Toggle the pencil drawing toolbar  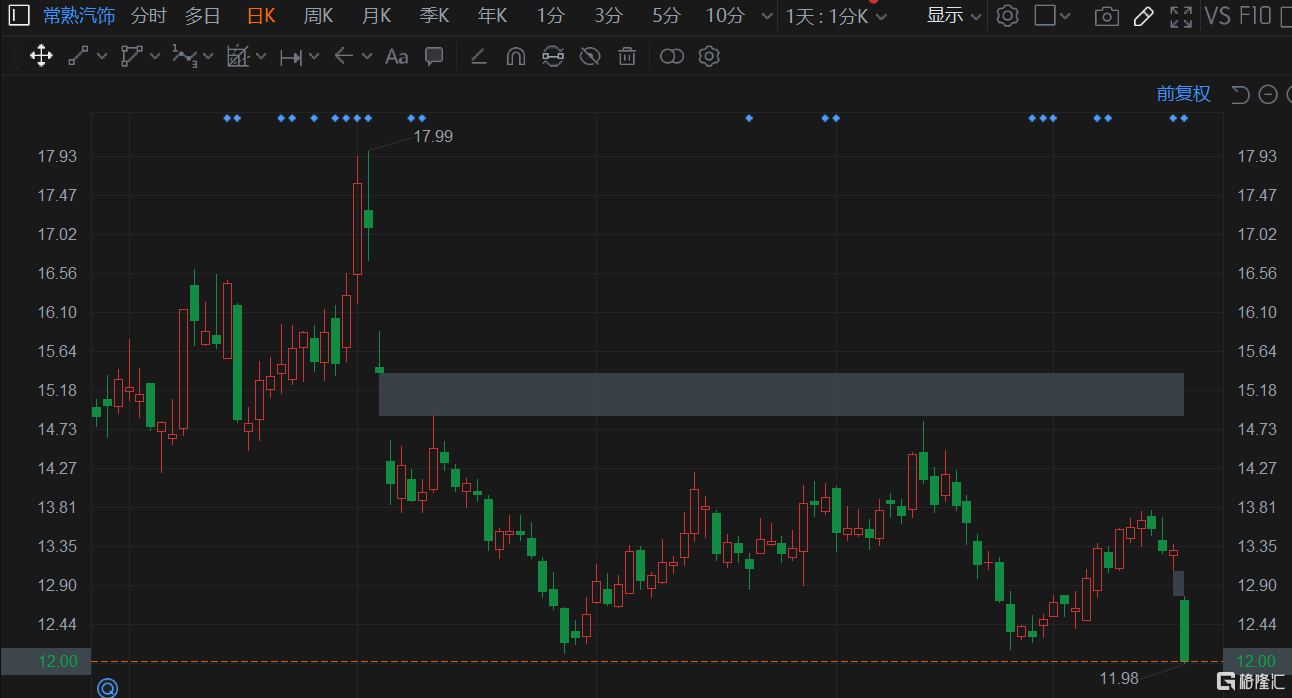pyautogui.click(x=1144, y=16)
